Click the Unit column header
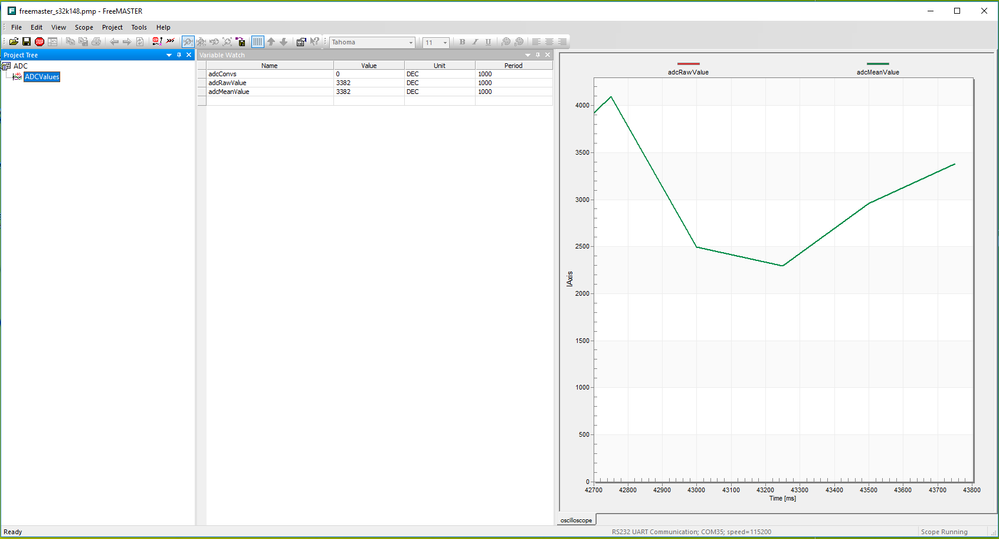This screenshot has width=999, height=539. tap(440, 66)
